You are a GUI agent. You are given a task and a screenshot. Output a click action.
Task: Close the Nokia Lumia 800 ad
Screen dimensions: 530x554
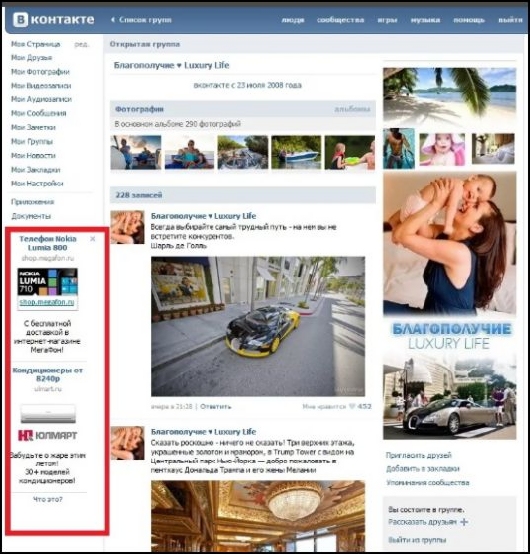[x=93, y=239]
